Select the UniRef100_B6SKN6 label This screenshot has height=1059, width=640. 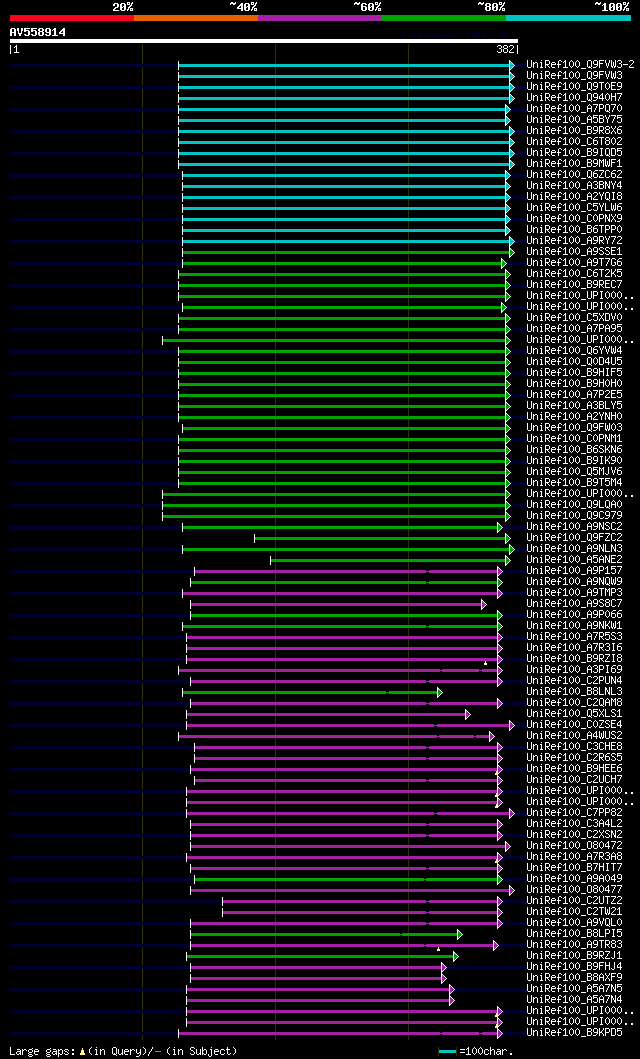(x=575, y=450)
